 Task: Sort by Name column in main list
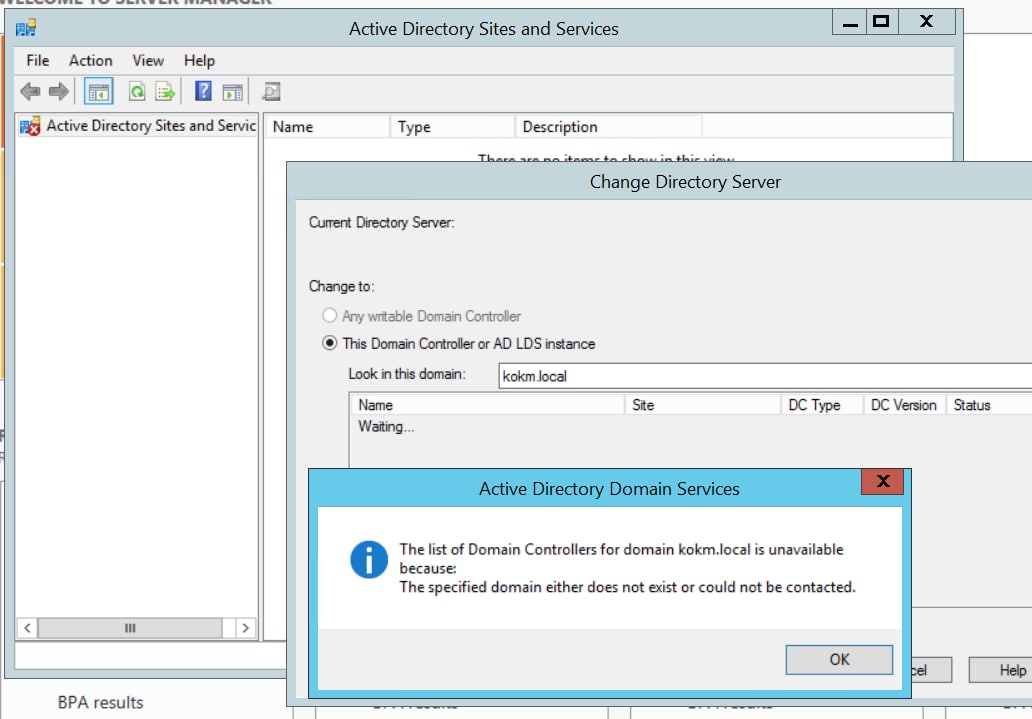[327, 126]
